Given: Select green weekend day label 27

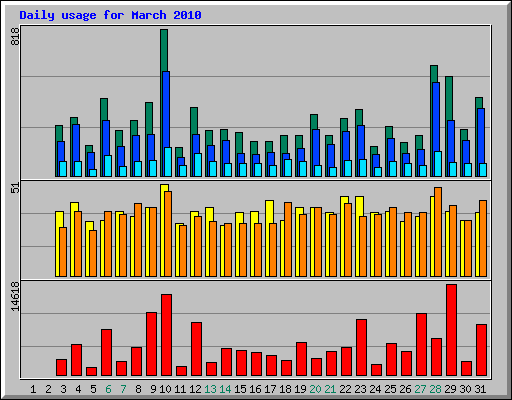Looking at the screenshot, I should pos(420,389).
